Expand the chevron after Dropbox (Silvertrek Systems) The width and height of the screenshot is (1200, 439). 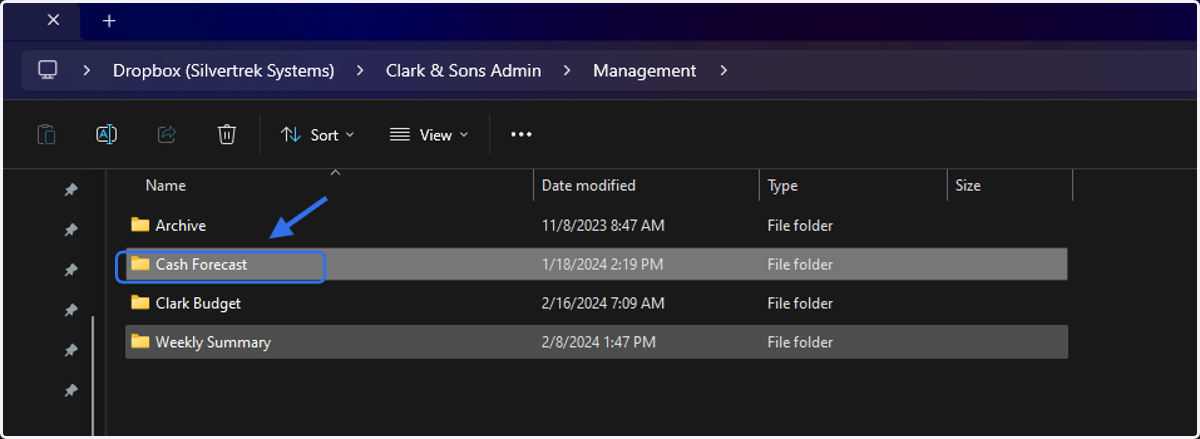(360, 71)
